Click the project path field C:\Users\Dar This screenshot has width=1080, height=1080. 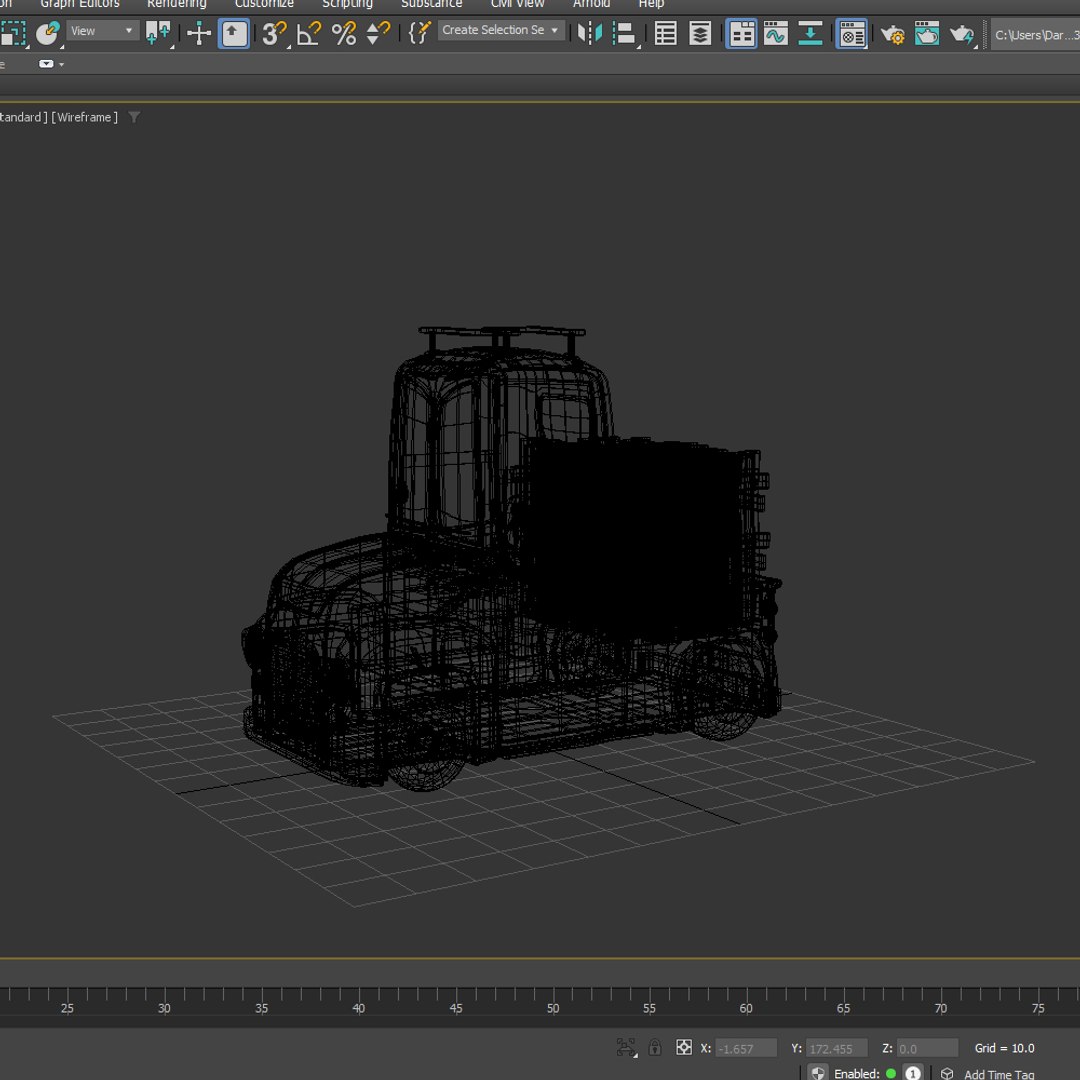1036,35
